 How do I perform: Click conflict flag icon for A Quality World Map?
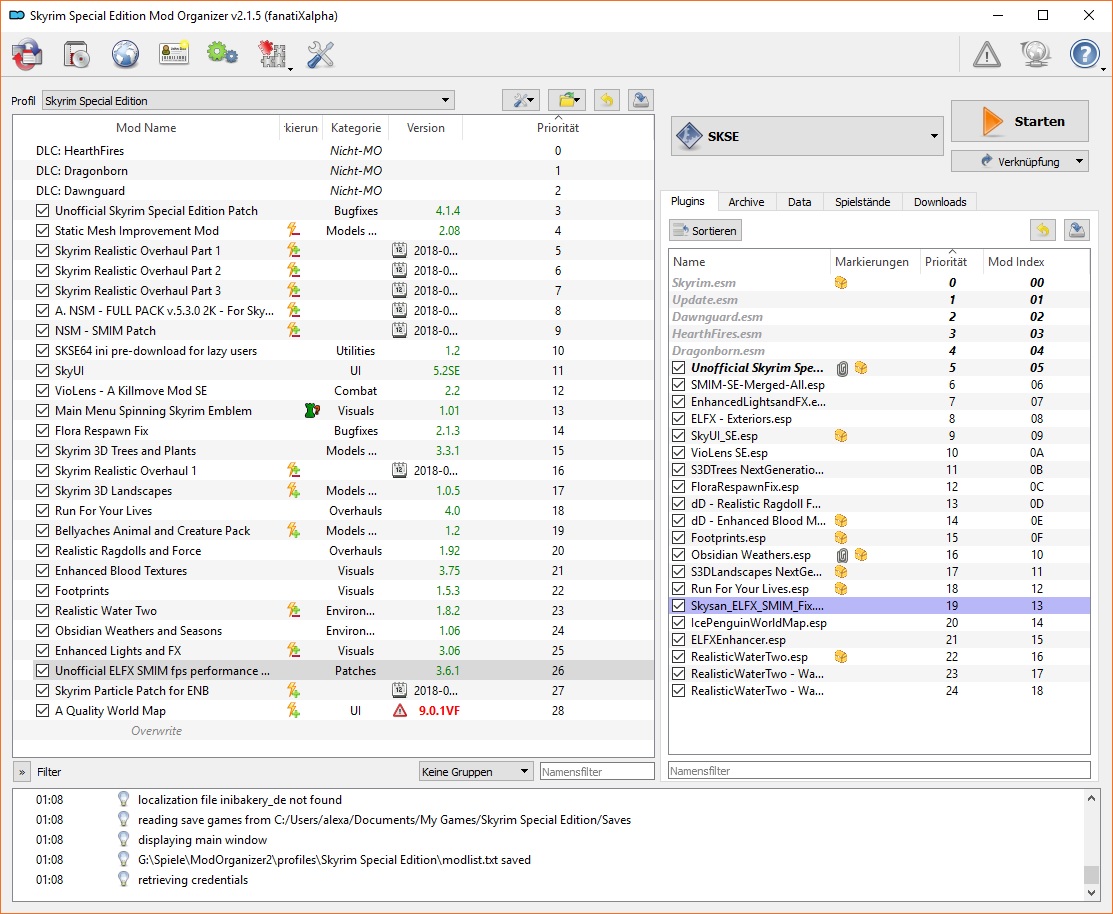293,711
